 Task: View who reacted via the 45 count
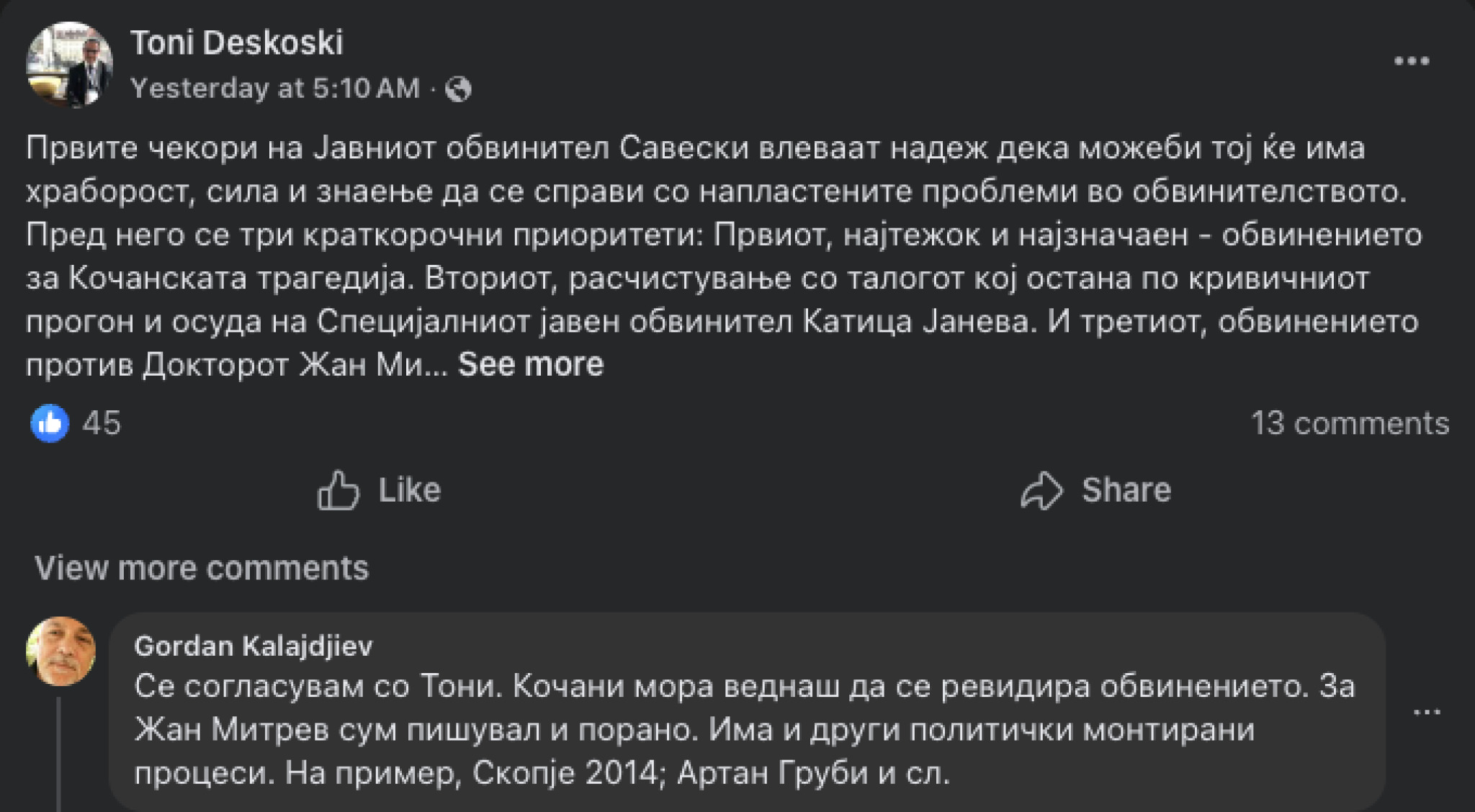[102, 423]
